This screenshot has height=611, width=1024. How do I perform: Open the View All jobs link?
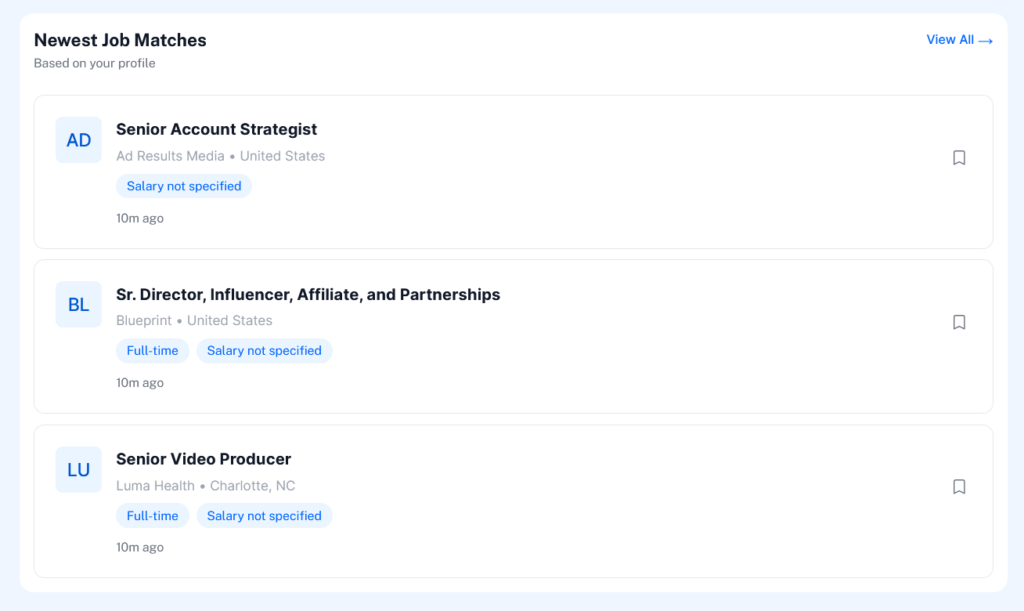pyautogui.click(x=951, y=40)
